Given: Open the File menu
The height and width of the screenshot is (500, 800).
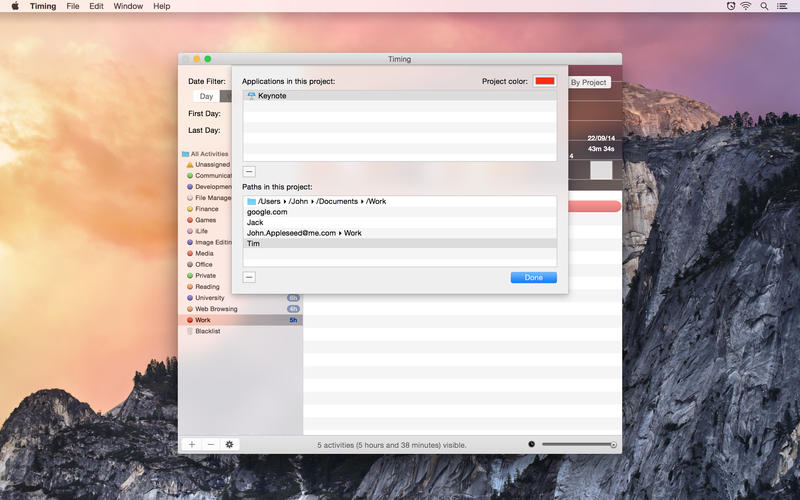Looking at the screenshot, I should coord(73,6).
